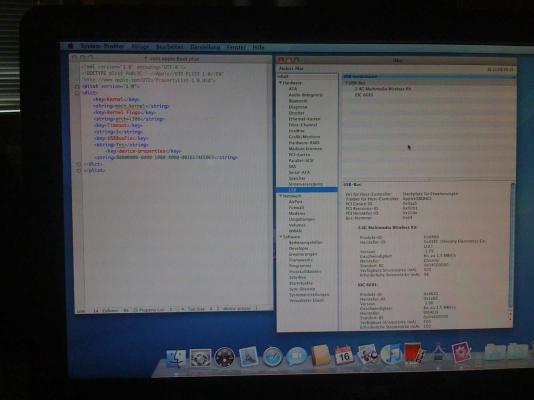The image size is (534, 400).
Task: Launch Safari compass icon in the Dock
Action: click(272, 357)
